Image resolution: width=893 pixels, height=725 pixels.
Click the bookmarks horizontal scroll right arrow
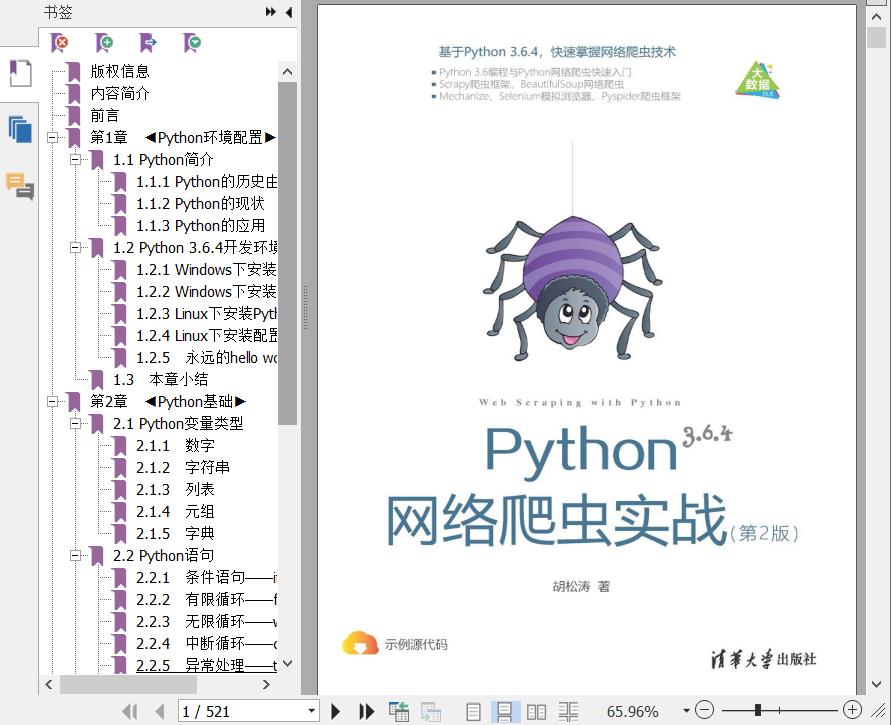[266, 685]
